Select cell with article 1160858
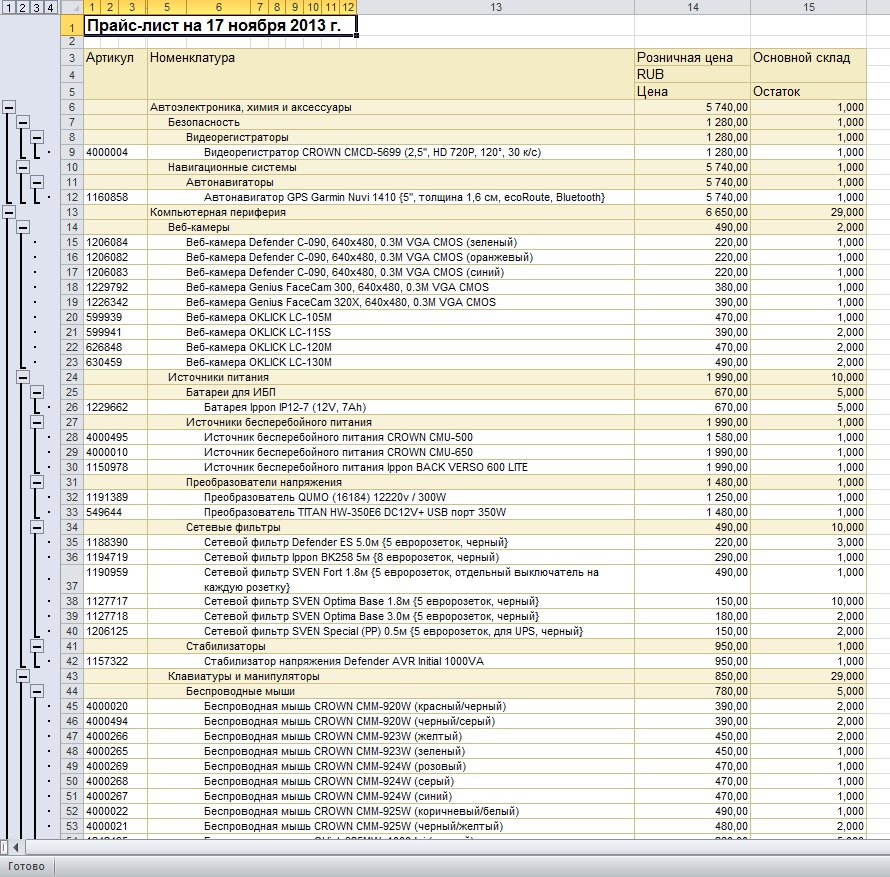 pos(115,197)
